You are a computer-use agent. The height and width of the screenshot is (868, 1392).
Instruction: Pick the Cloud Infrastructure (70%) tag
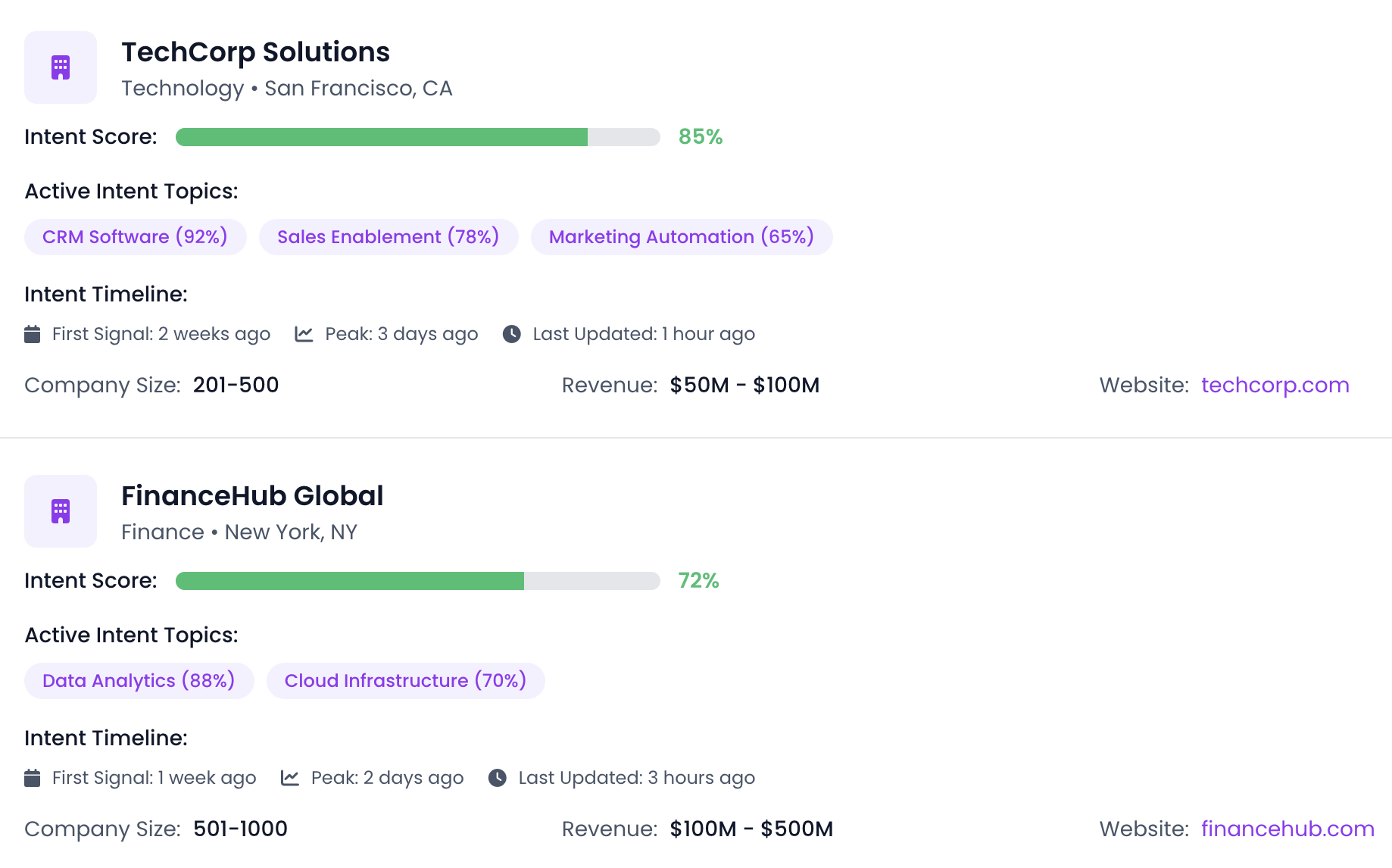tap(405, 681)
